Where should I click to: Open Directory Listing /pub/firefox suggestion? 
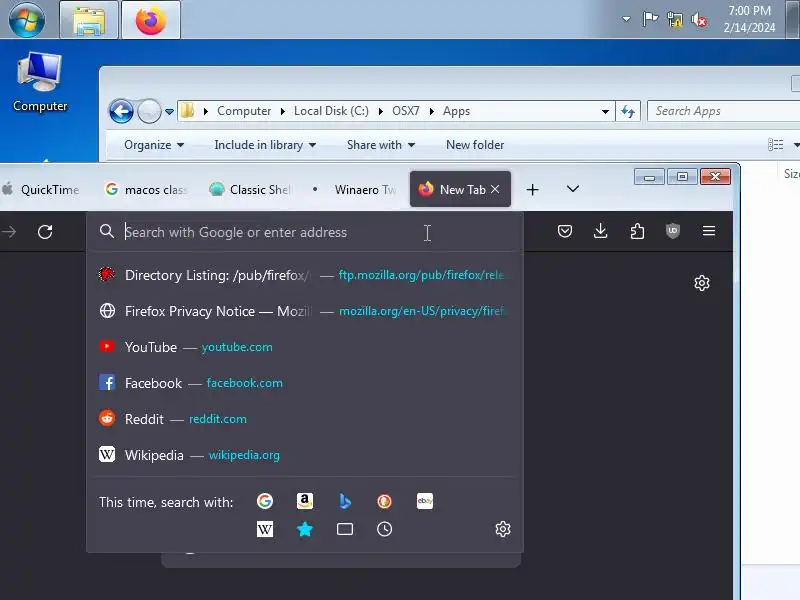[305, 275]
